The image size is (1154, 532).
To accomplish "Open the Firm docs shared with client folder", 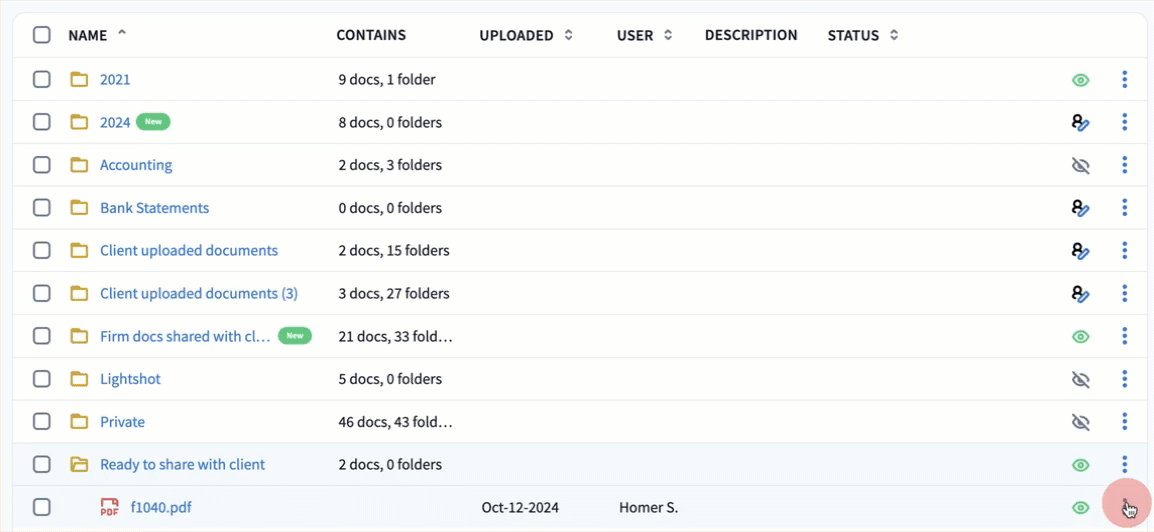I will (185, 337).
